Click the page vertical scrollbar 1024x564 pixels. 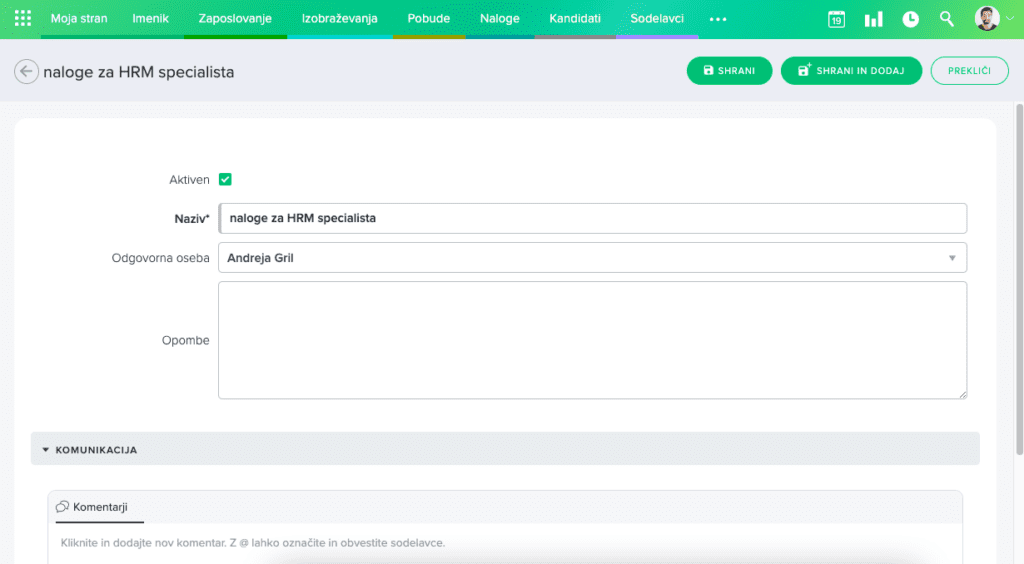pos(1019,280)
